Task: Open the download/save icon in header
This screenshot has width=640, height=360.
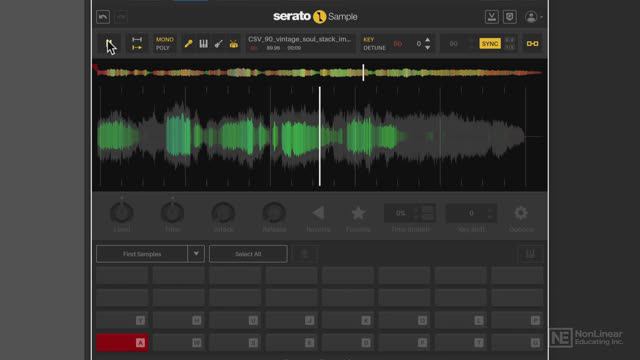Action: click(492, 17)
